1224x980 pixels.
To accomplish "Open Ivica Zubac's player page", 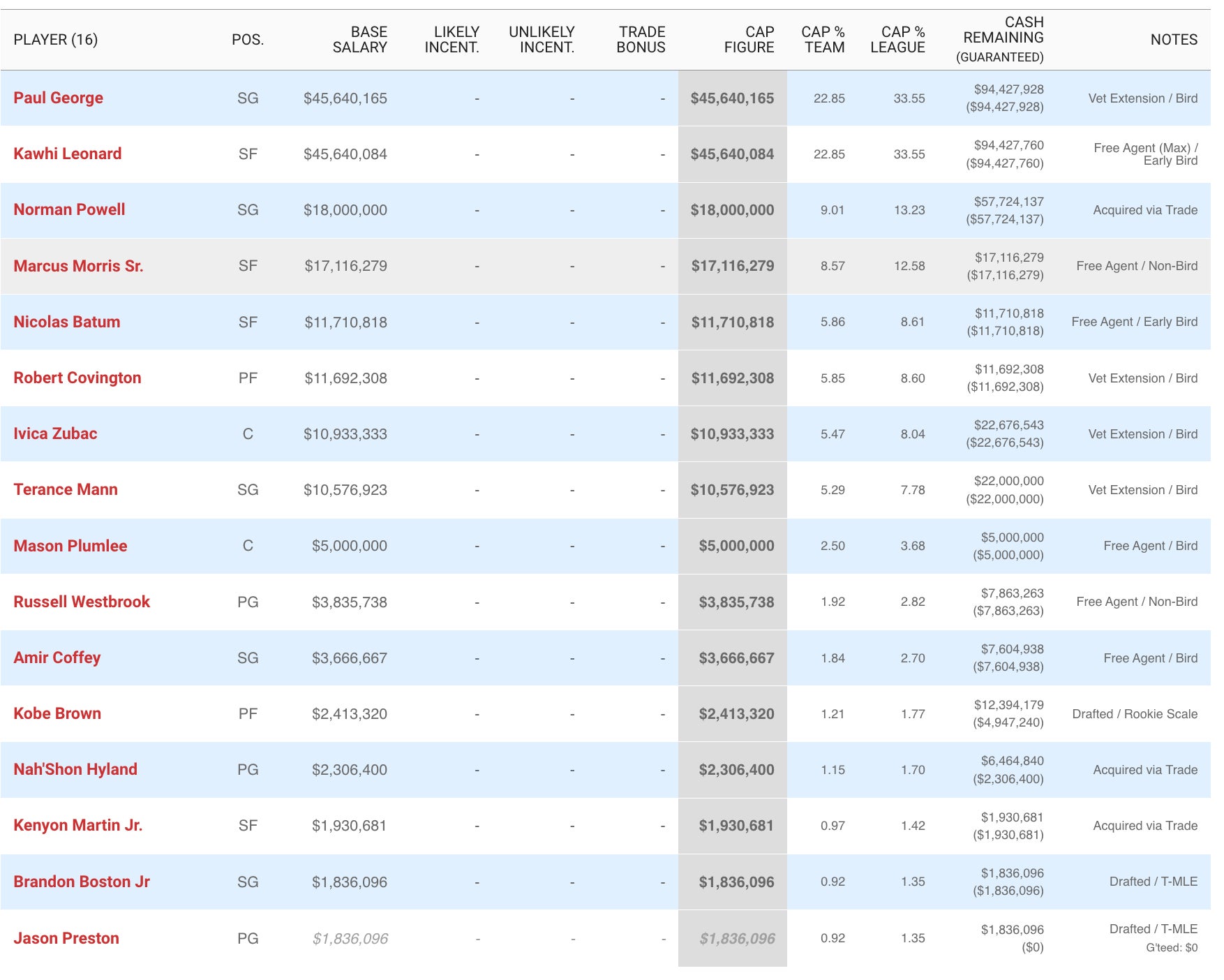I will pyautogui.click(x=55, y=433).
